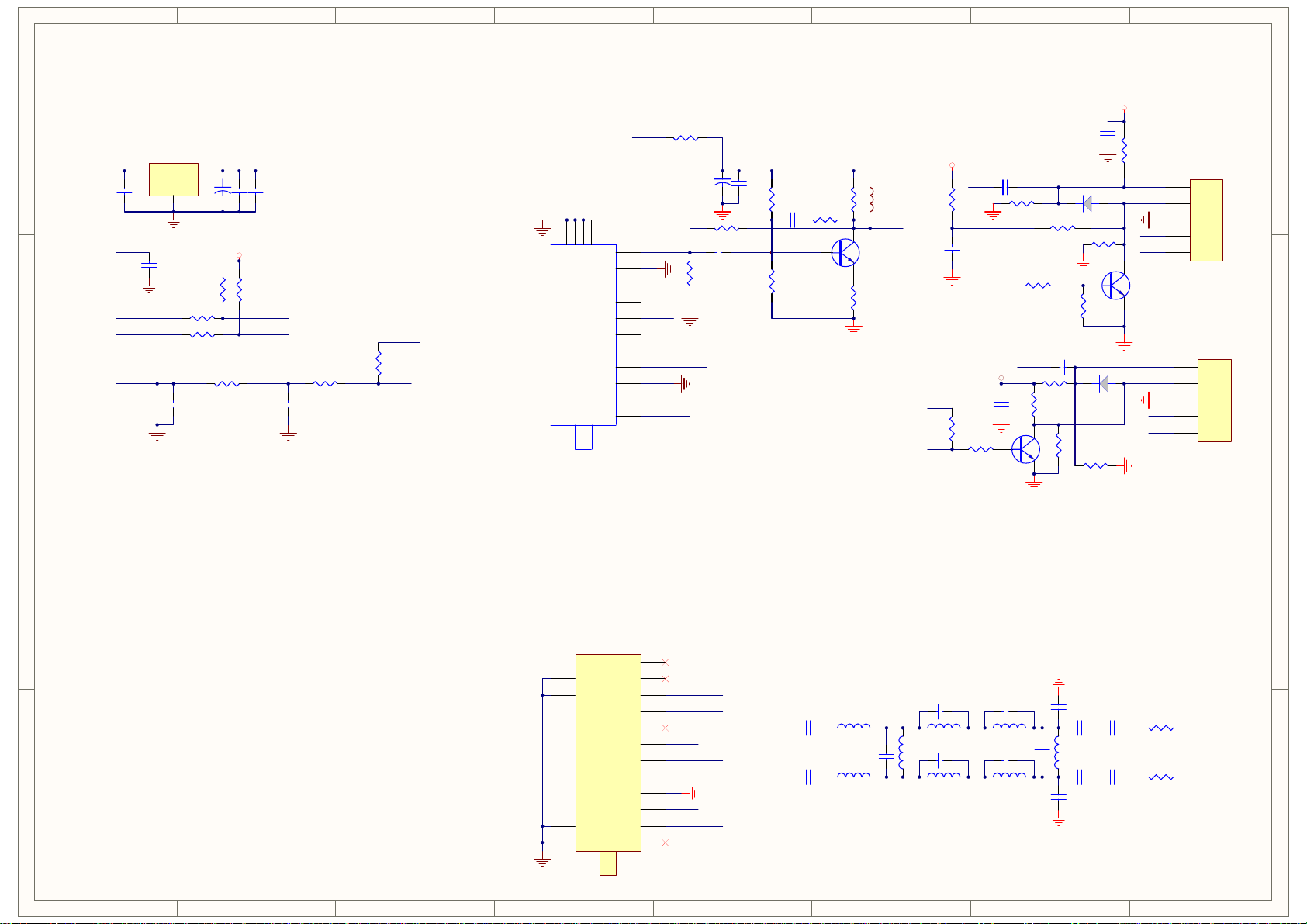The height and width of the screenshot is (924, 1307).
Task: Click the small yellow tab beneath the large IC
Action: click(608, 863)
